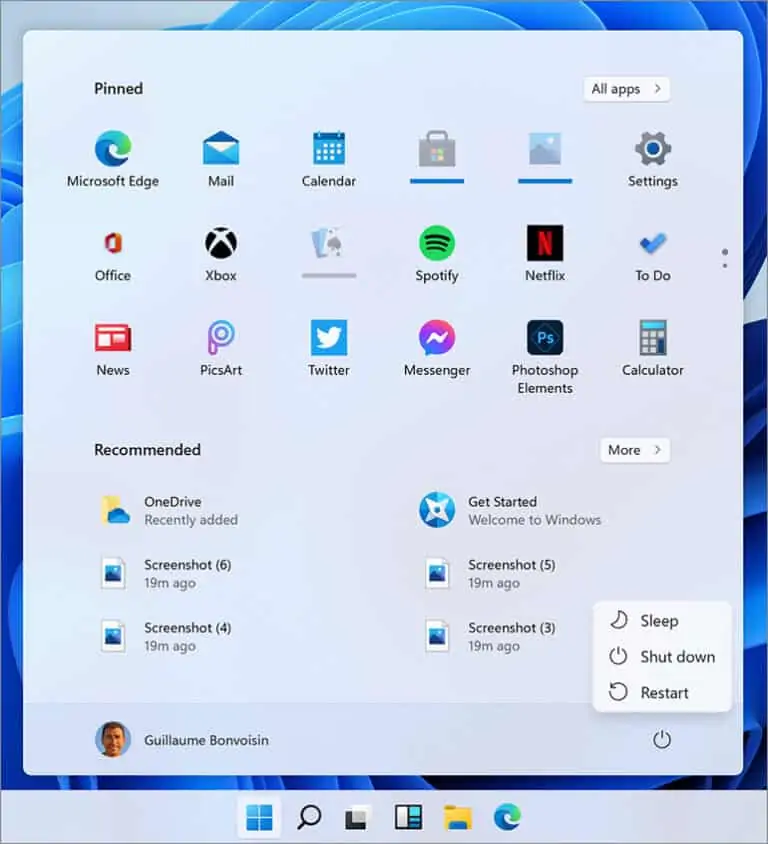Open the Microsoft Store shopping bag icon

click(x=437, y=149)
